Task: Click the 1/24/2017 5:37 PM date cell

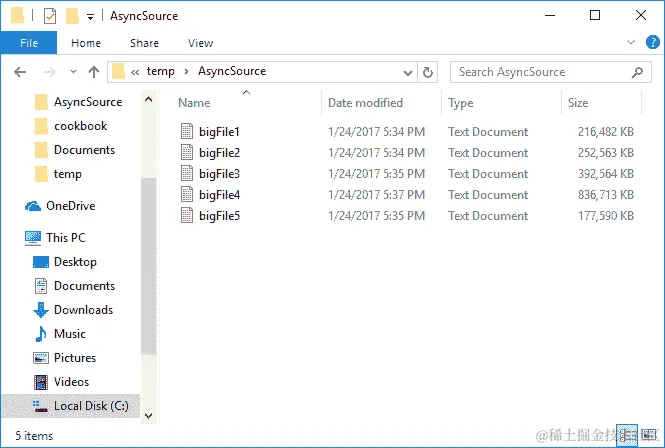Action: coord(377,195)
